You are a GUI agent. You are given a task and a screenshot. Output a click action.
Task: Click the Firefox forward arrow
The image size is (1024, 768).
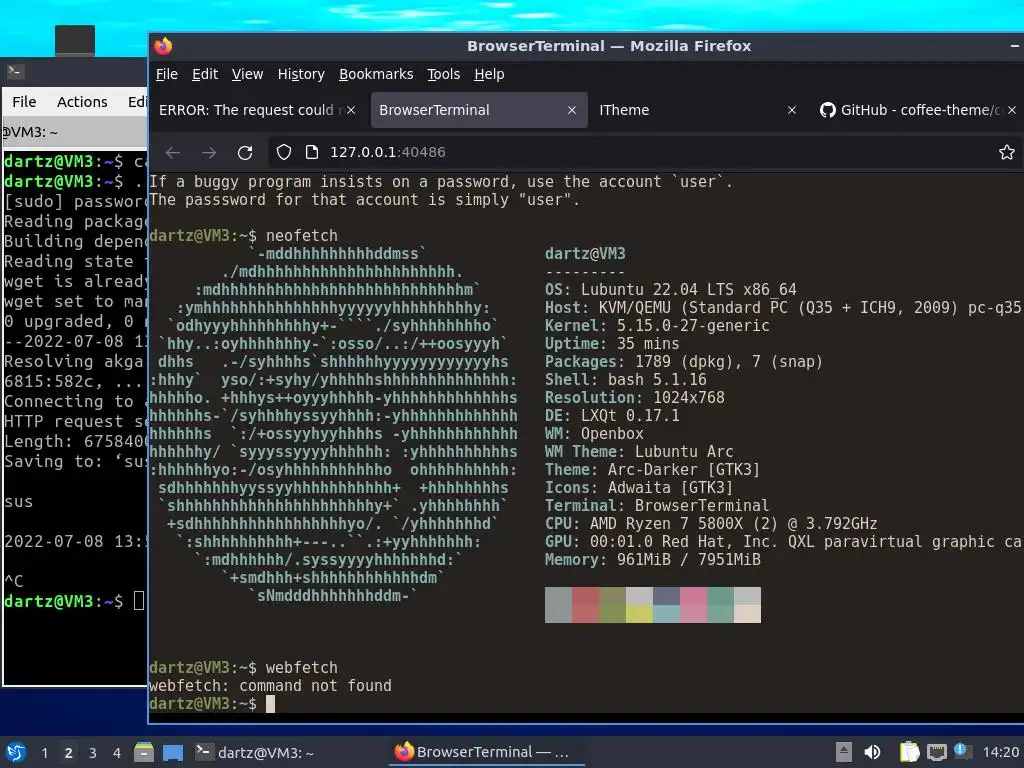coord(209,152)
